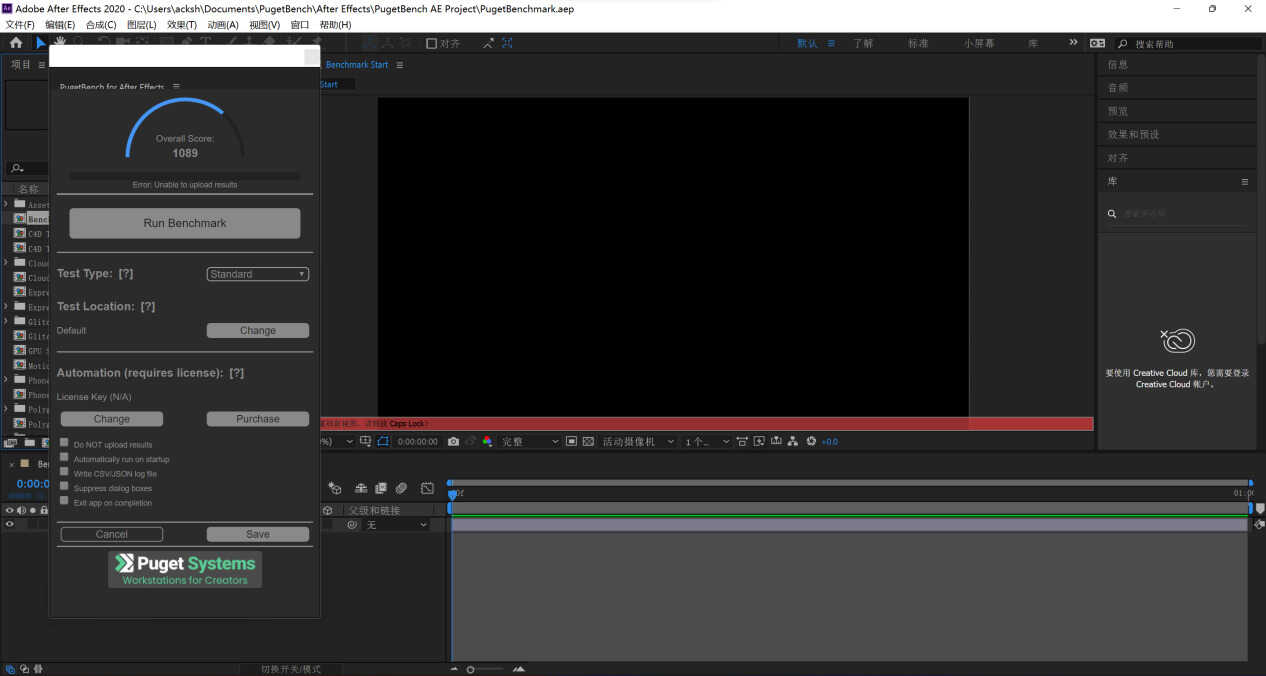
Task: Enable Do NOT upload results checkbox
Action: pos(64,443)
